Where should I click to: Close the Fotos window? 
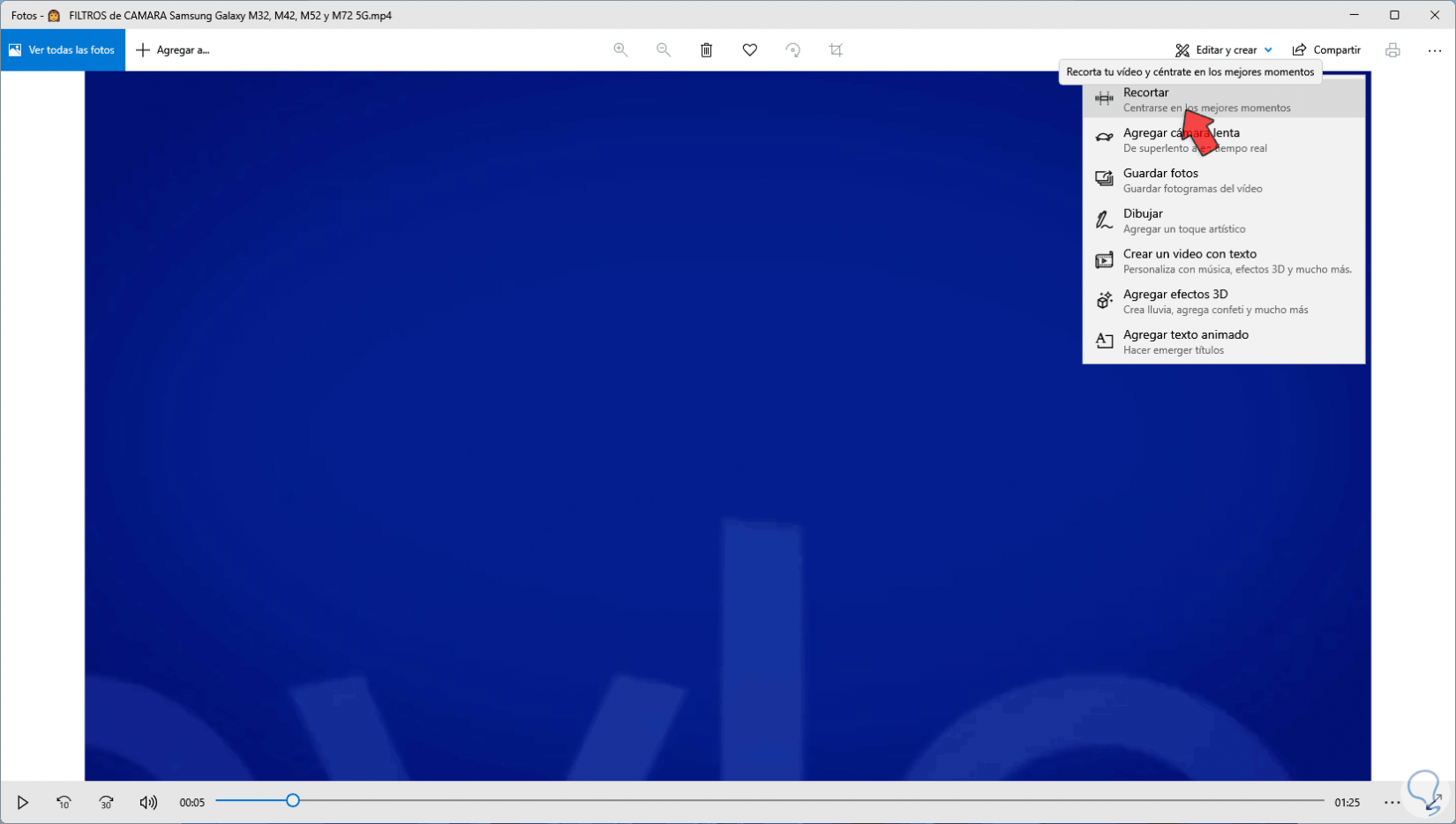1435,15
